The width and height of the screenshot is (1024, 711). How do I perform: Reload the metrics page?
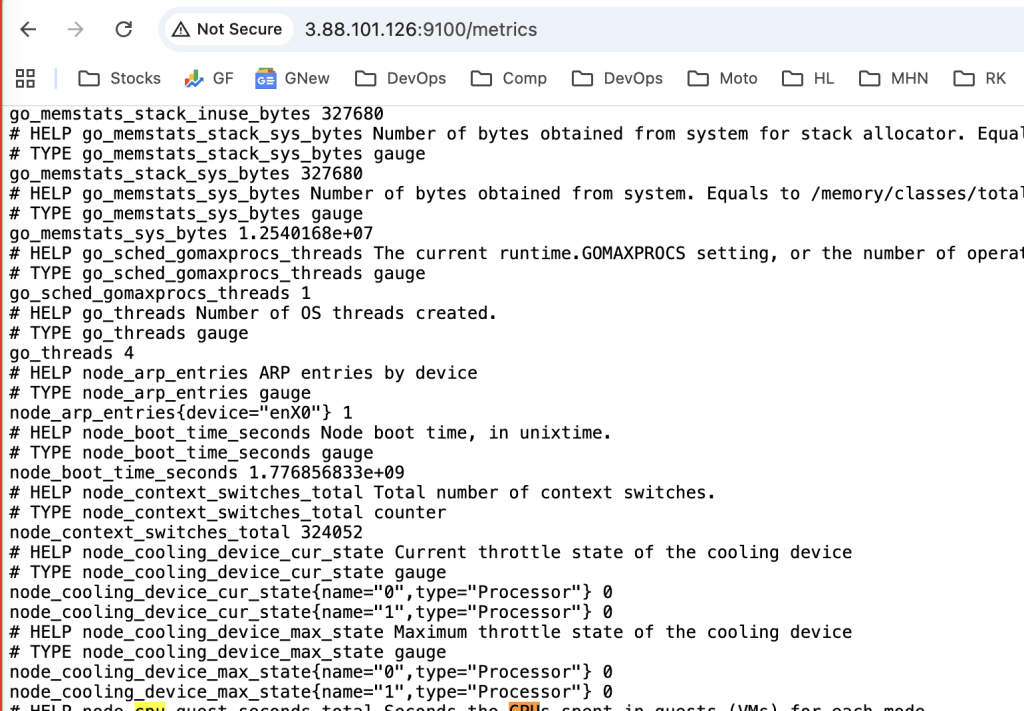click(124, 30)
